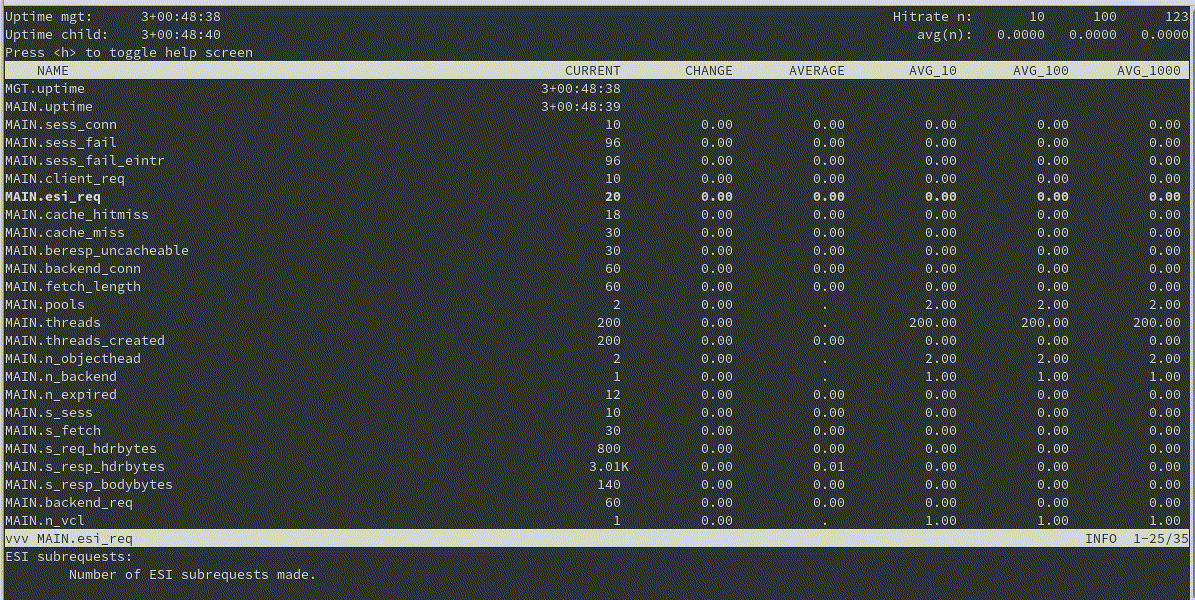Image resolution: width=1195 pixels, height=600 pixels.
Task: Click the MAIN.sess_conn counter row
Action: [597, 124]
